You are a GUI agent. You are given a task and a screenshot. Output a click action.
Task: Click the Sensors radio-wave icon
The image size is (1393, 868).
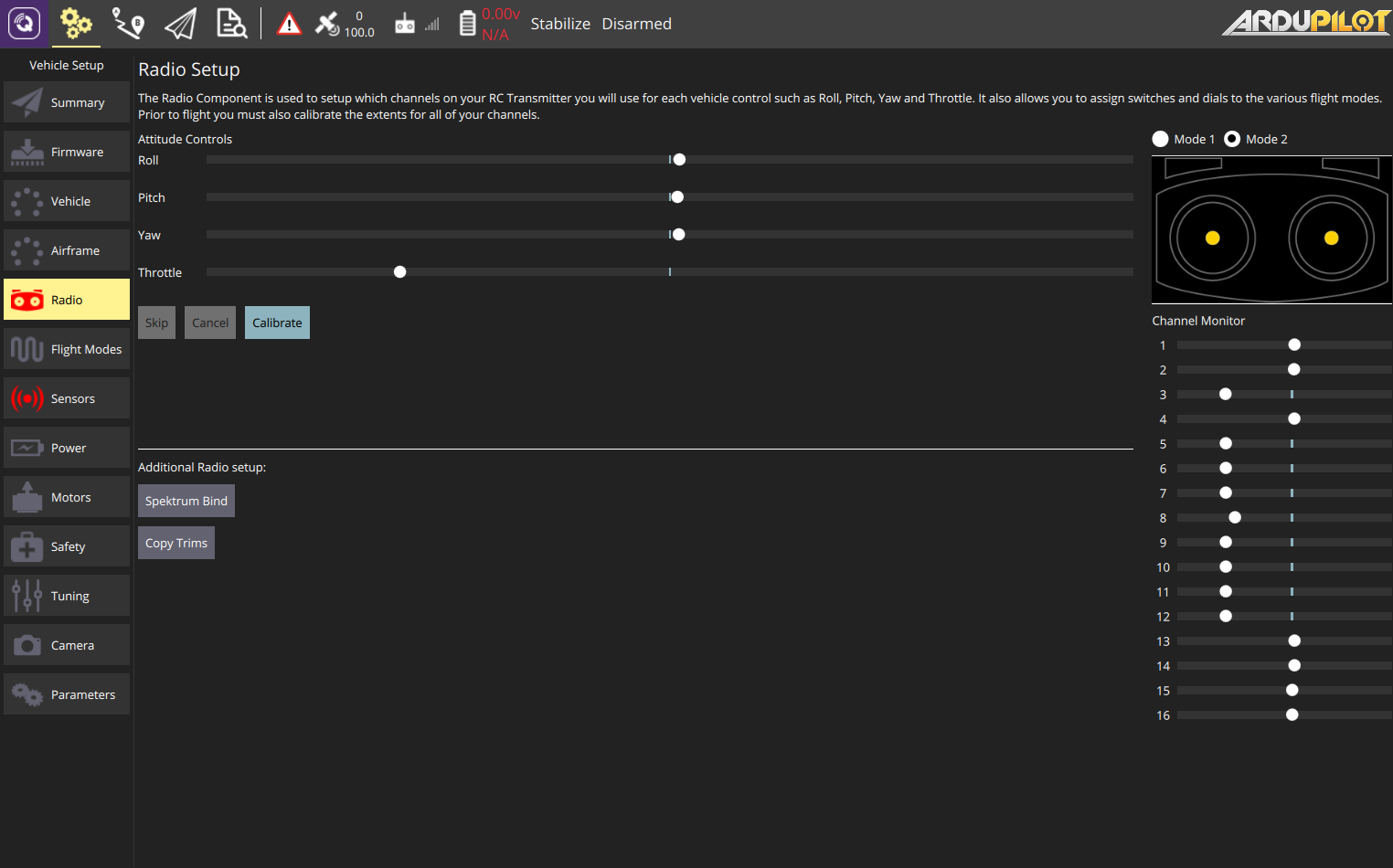tap(27, 398)
